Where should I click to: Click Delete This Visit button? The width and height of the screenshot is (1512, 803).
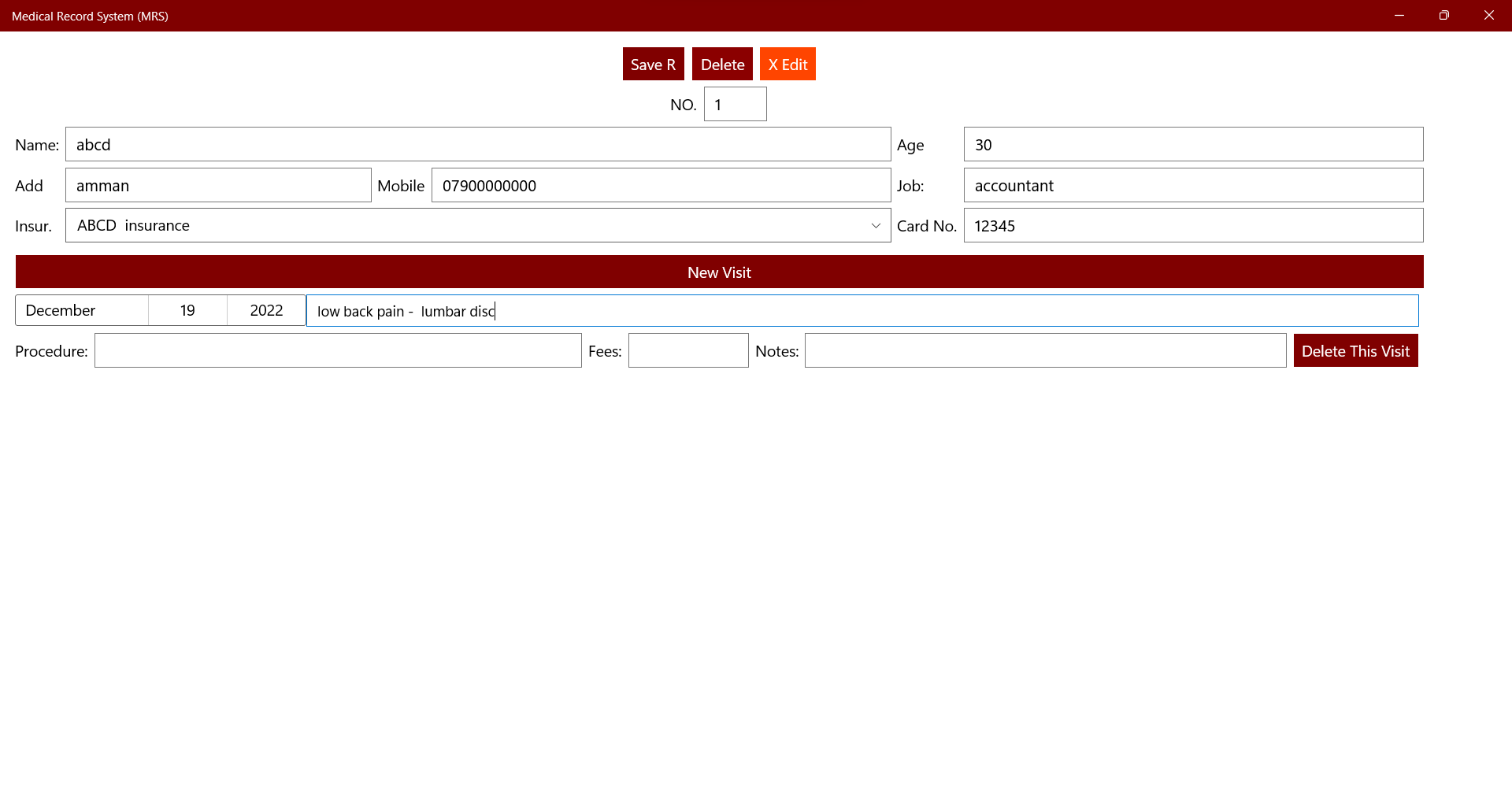click(1355, 350)
